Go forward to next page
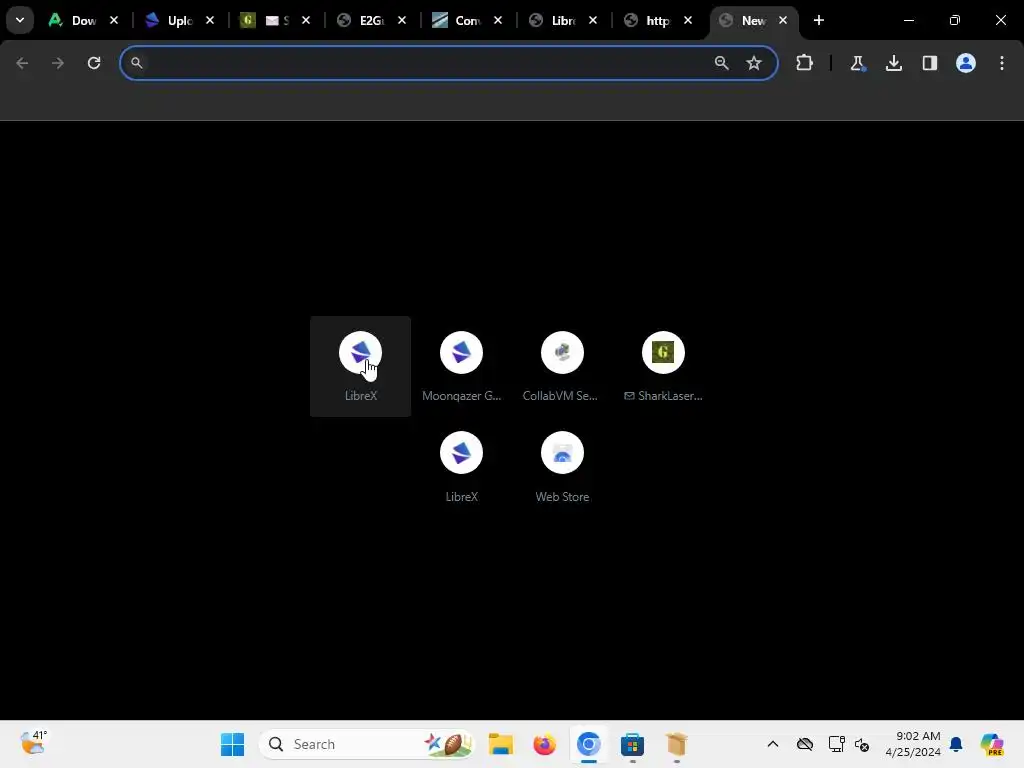Image resolution: width=1024 pixels, height=768 pixels. (x=58, y=63)
